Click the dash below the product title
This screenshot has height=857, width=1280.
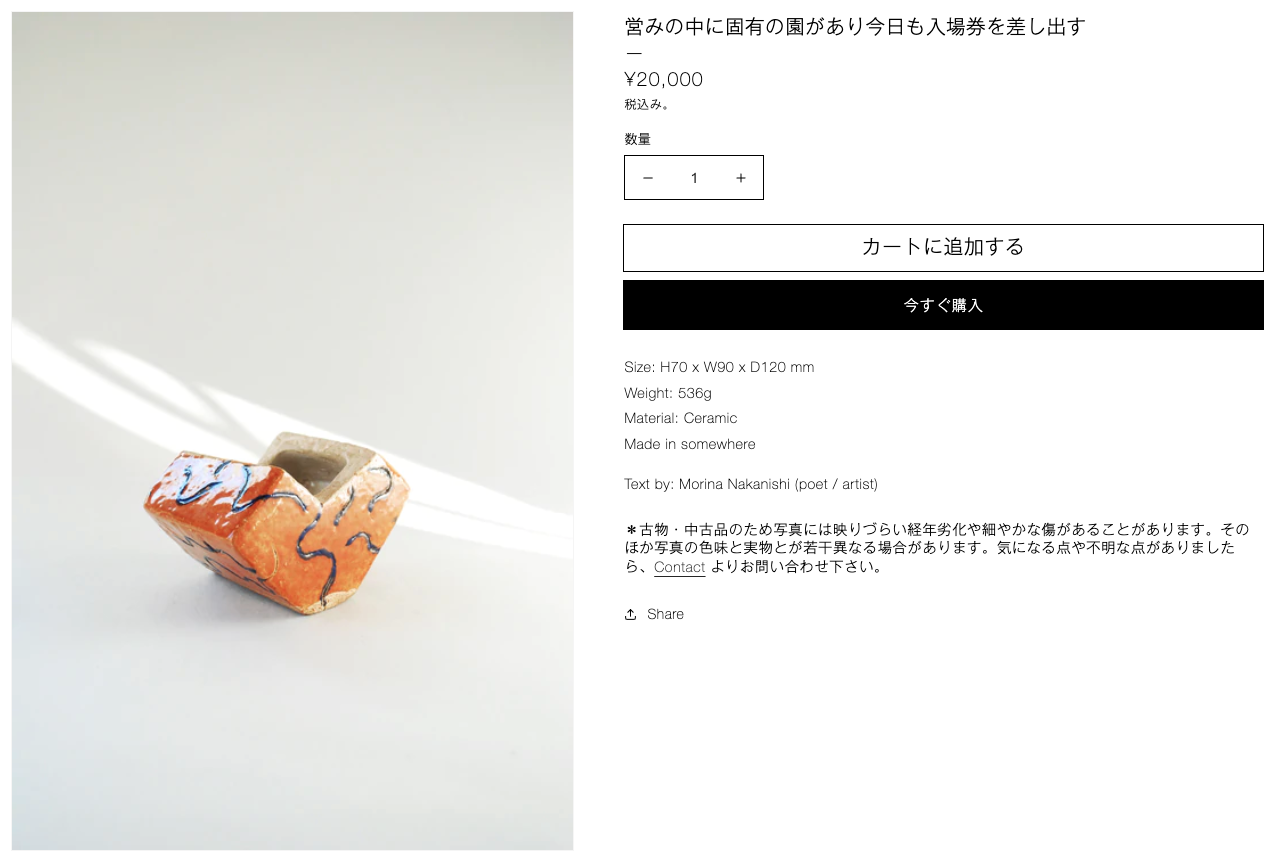(x=634, y=53)
